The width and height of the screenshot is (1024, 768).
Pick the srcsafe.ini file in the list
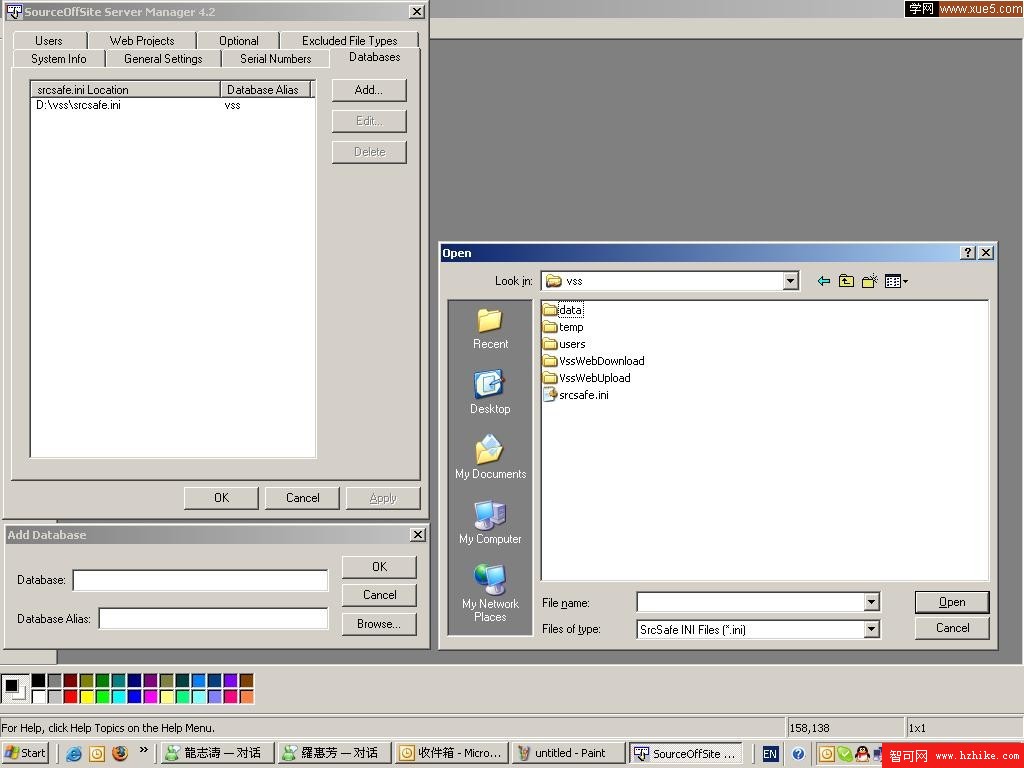click(x=576, y=395)
